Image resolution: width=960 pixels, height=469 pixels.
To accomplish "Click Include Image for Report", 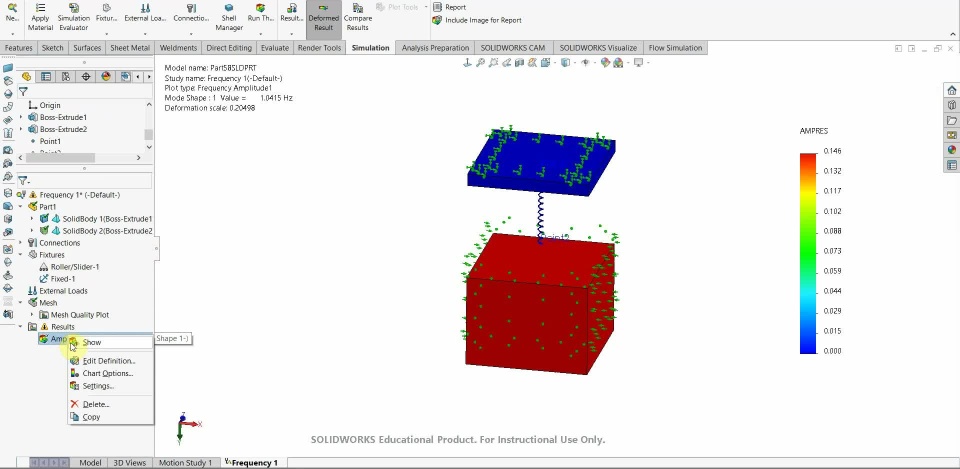I will click(477, 20).
